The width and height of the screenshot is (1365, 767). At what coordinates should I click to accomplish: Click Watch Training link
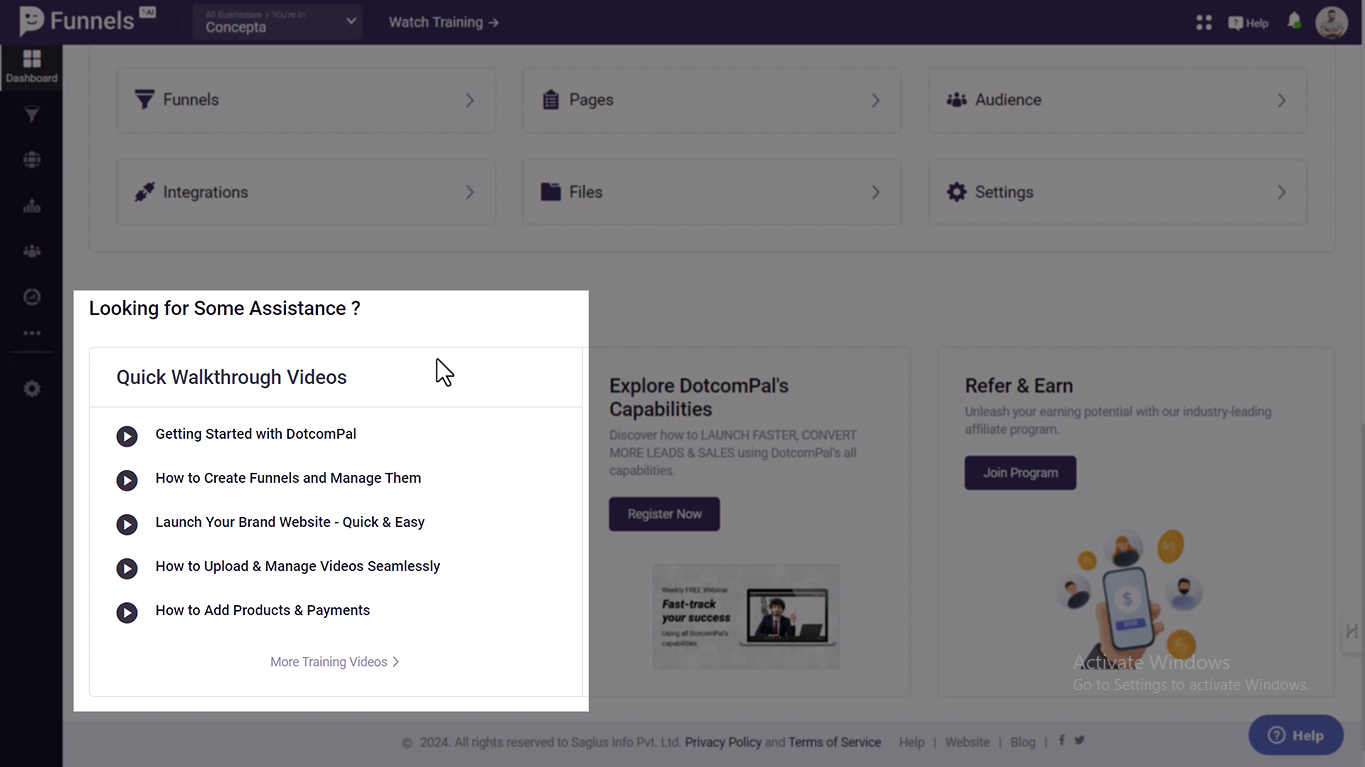pos(444,22)
